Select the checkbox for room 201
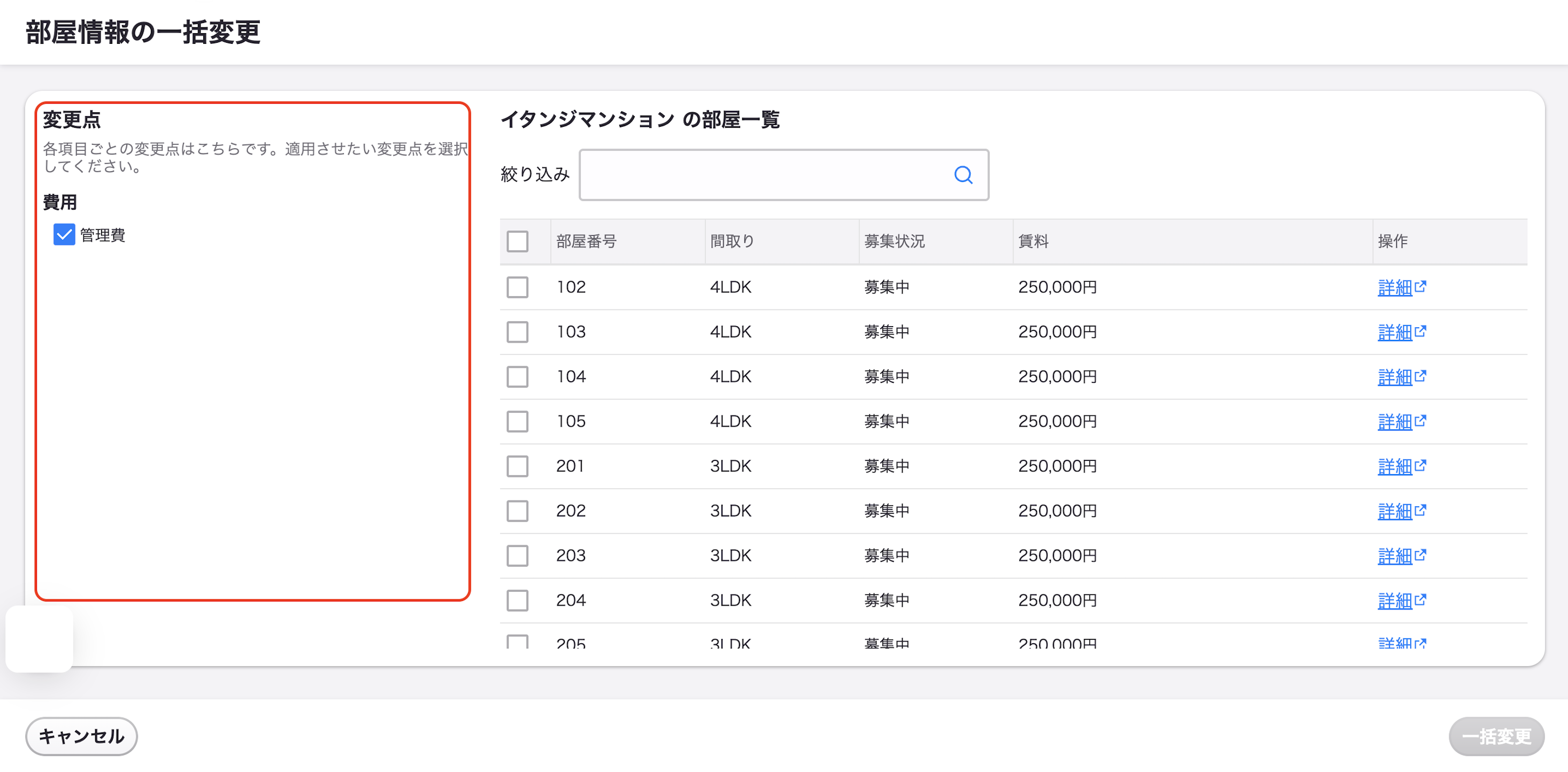The height and width of the screenshot is (772, 1568). (x=517, y=466)
